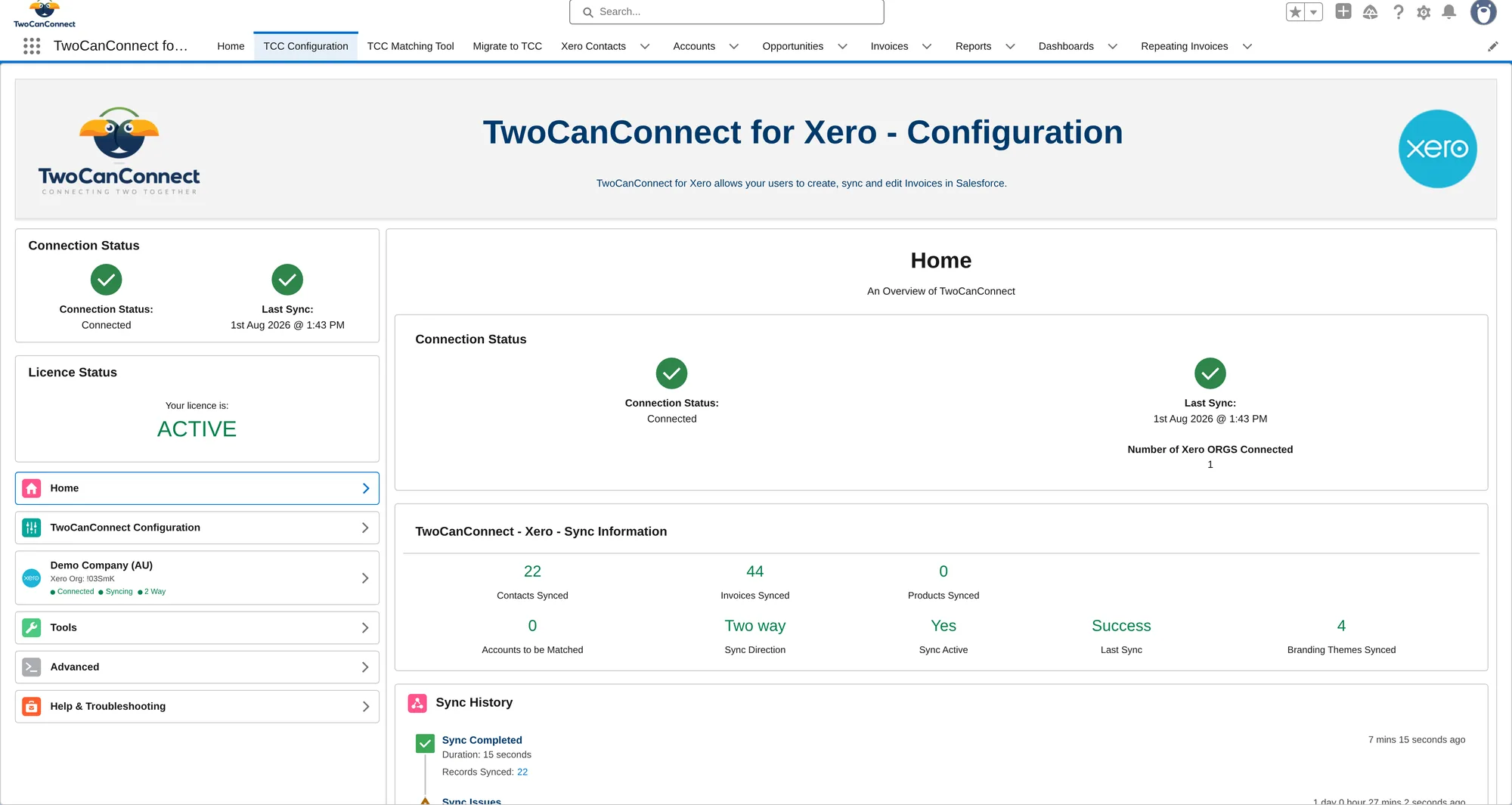Expand TwoCanConnect Configuration row chevron
The height and width of the screenshot is (805, 1512).
pyautogui.click(x=366, y=528)
